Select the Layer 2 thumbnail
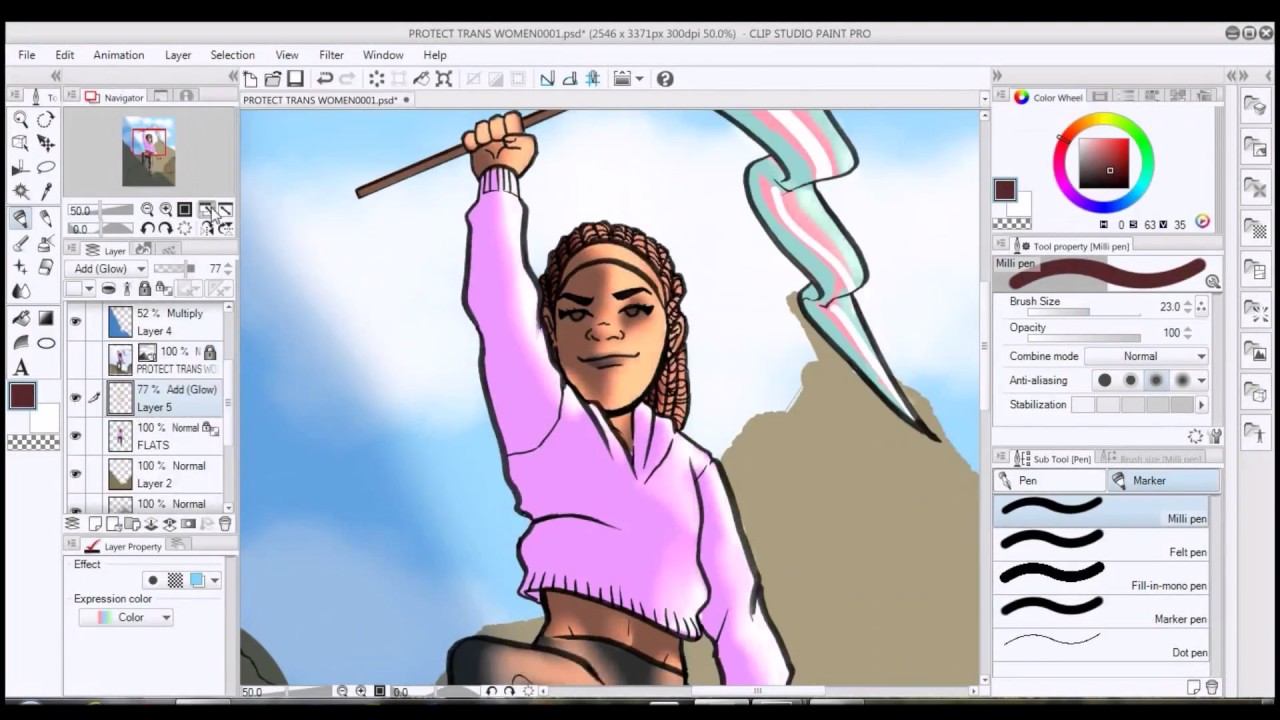The height and width of the screenshot is (720, 1280). click(x=120, y=474)
